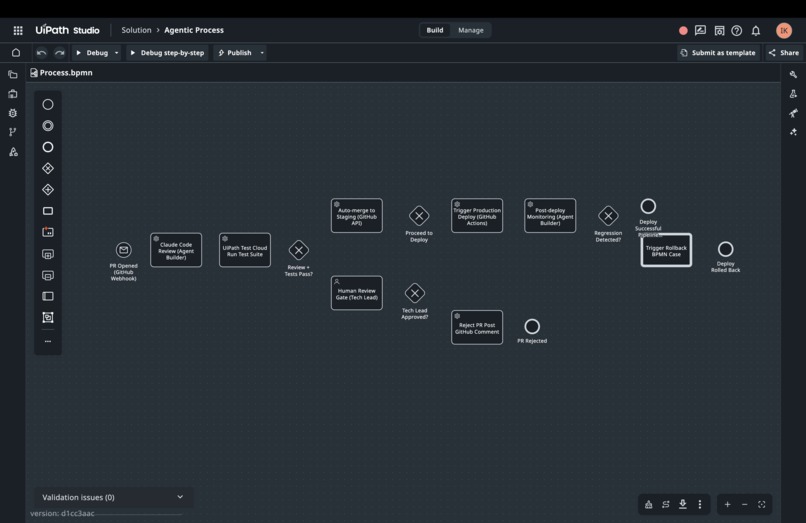Open the vertical more options menu at bottom

point(700,504)
